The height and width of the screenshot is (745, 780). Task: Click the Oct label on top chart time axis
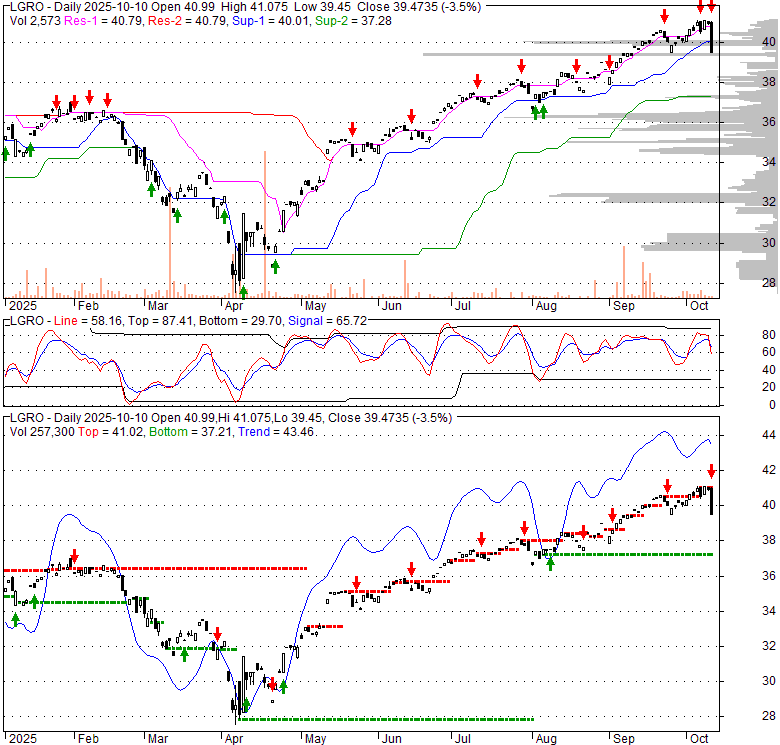(699, 306)
